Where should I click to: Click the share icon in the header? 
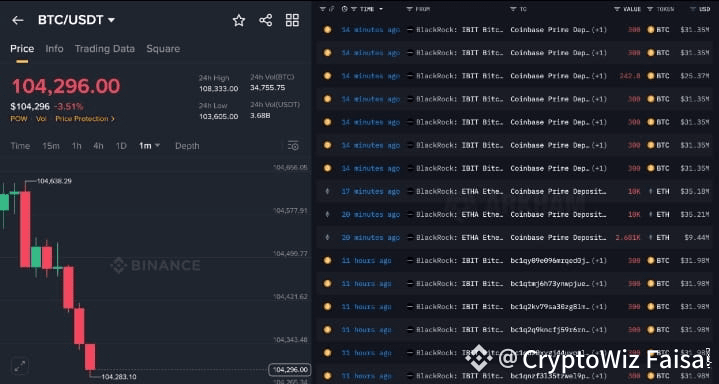[x=265, y=20]
